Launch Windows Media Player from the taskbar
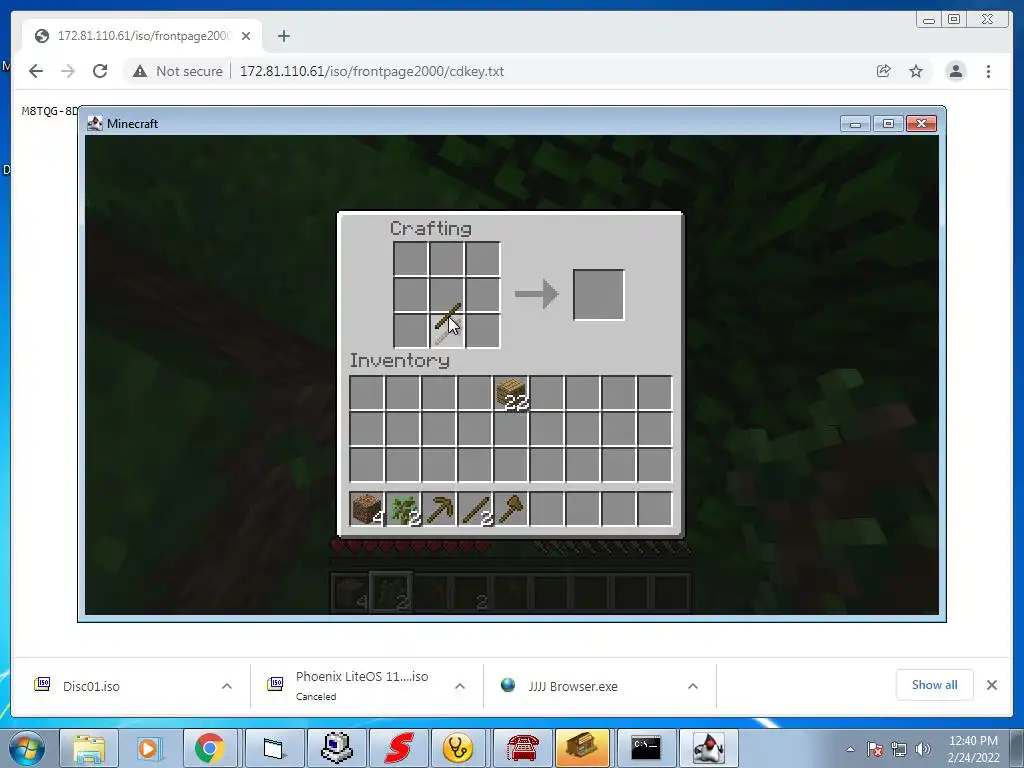 150,748
